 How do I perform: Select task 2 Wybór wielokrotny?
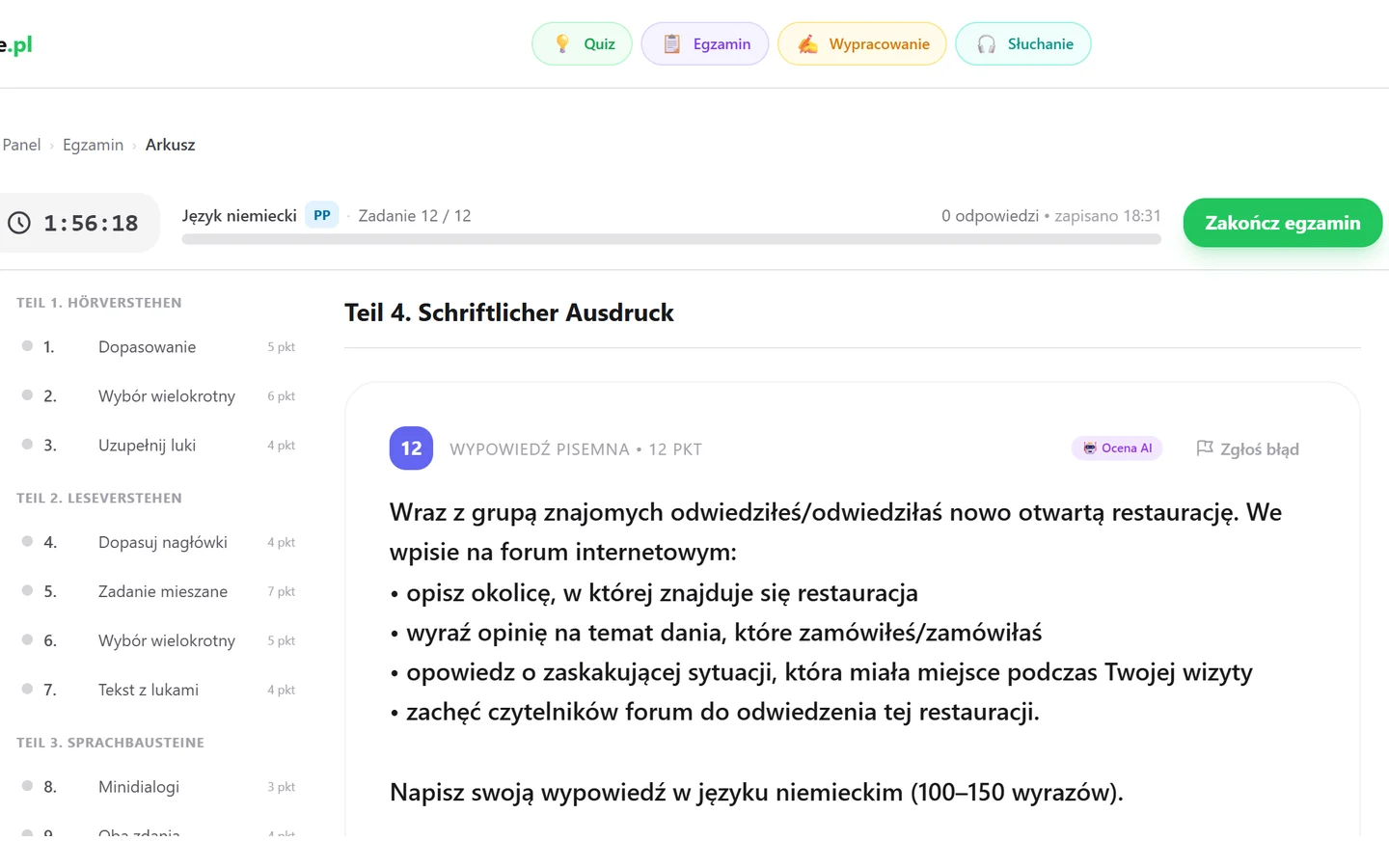pyautogui.click(x=158, y=396)
